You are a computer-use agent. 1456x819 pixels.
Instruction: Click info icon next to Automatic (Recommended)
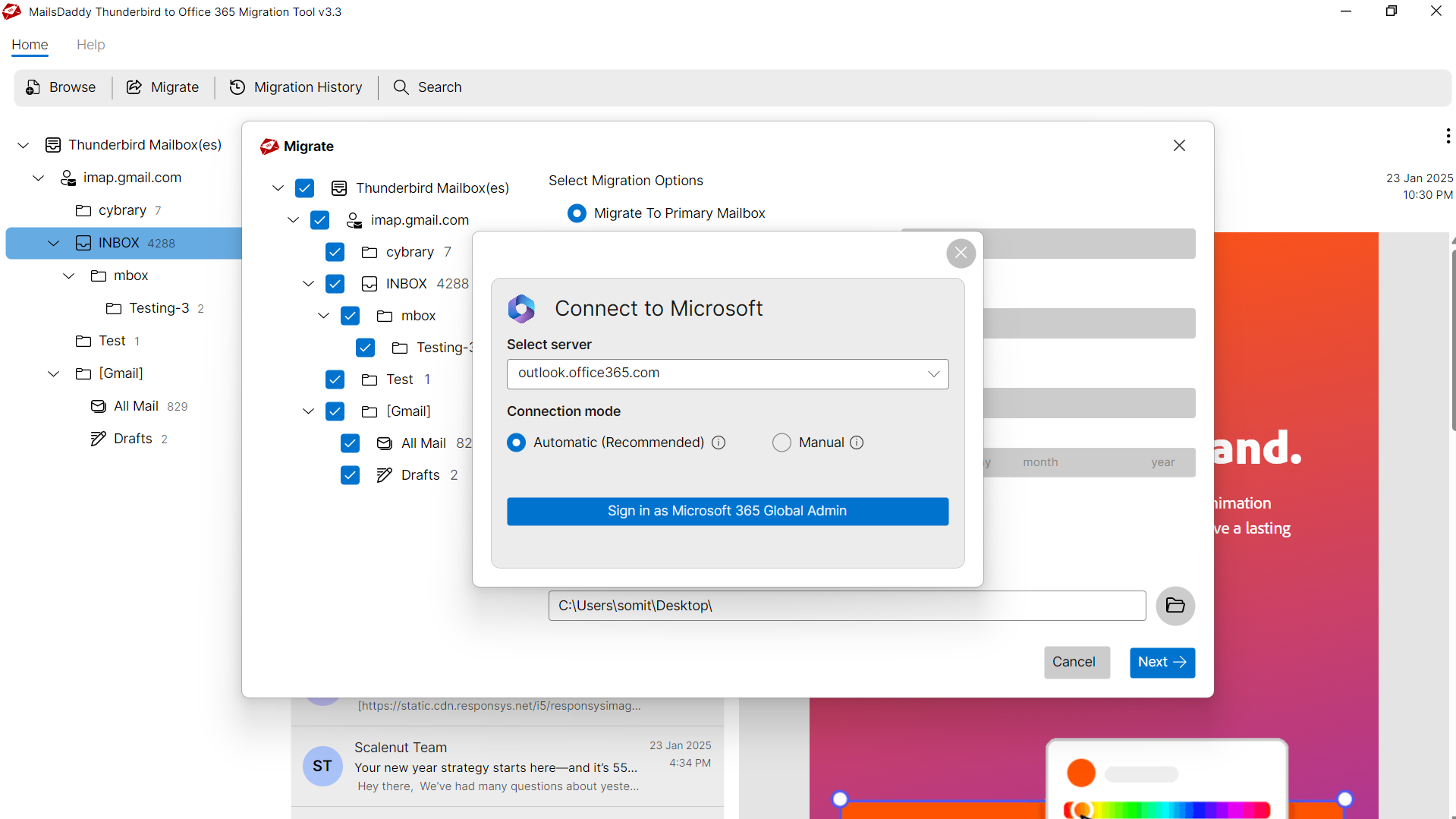click(719, 443)
